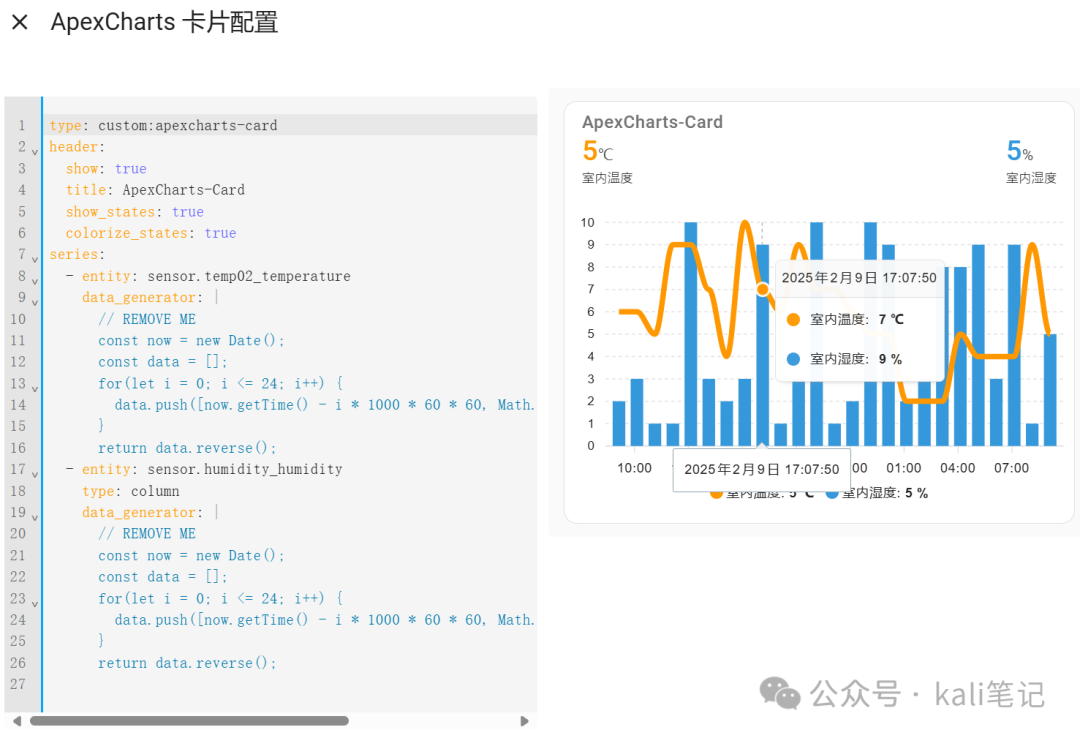Toggle the 室内湿度 series in the chart legend
This screenshot has height=738, width=1080.
tap(876, 493)
